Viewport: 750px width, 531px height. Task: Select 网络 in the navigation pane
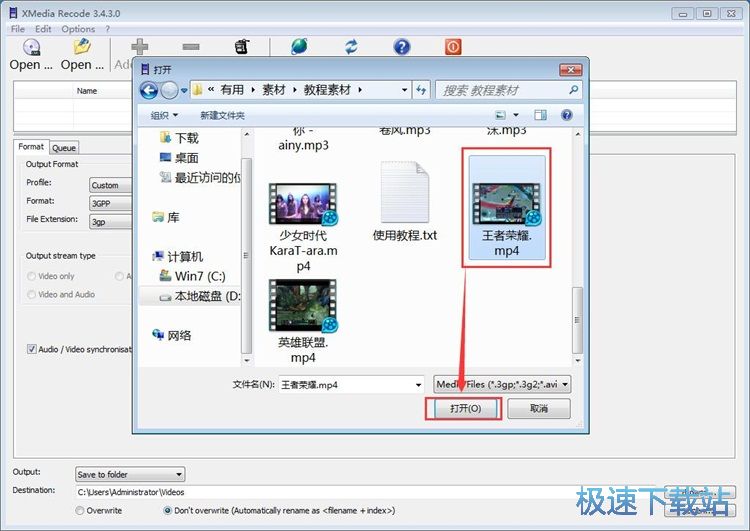[172, 335]
